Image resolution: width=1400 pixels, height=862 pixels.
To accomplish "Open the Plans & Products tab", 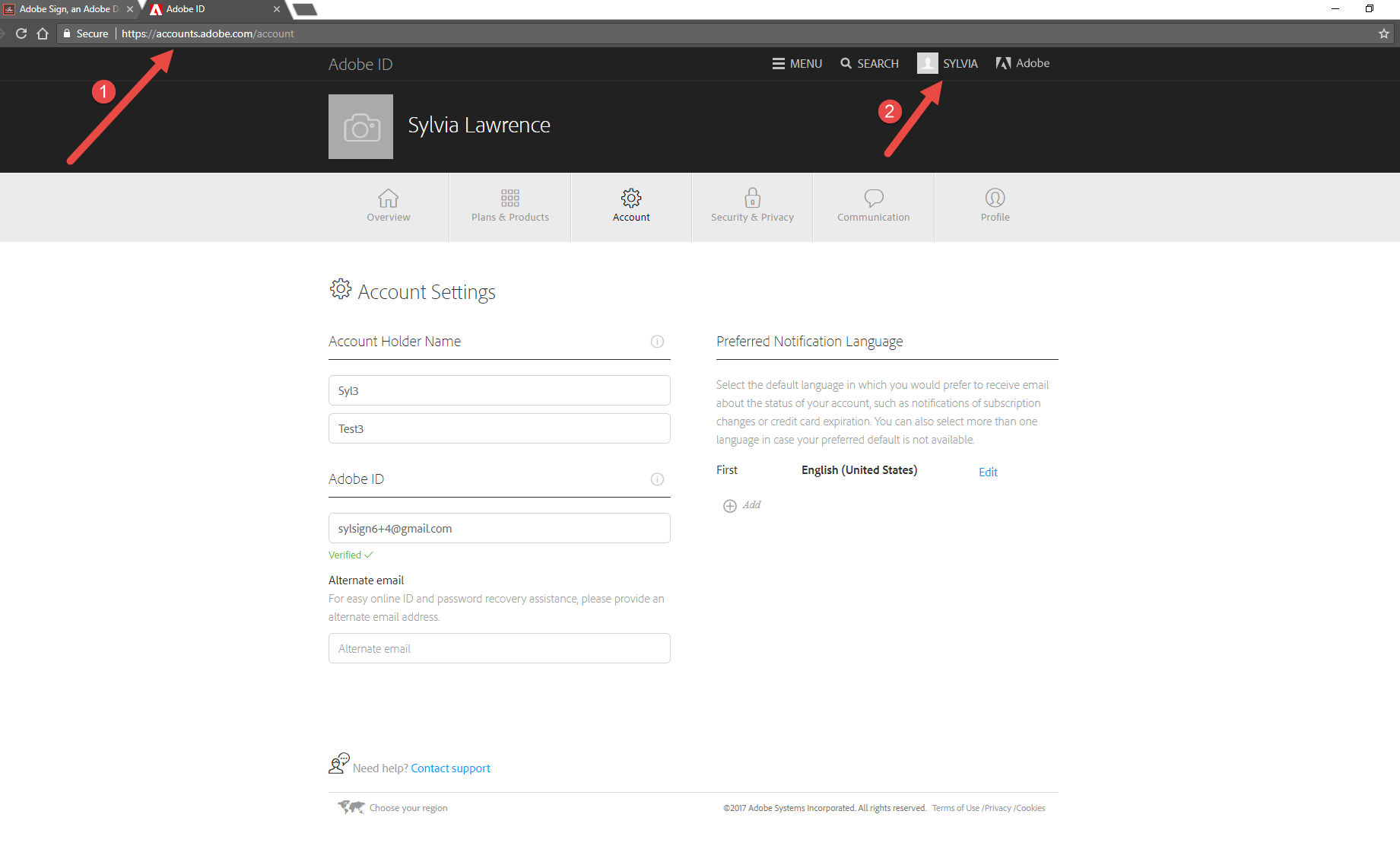I will (x=510, y=206).
